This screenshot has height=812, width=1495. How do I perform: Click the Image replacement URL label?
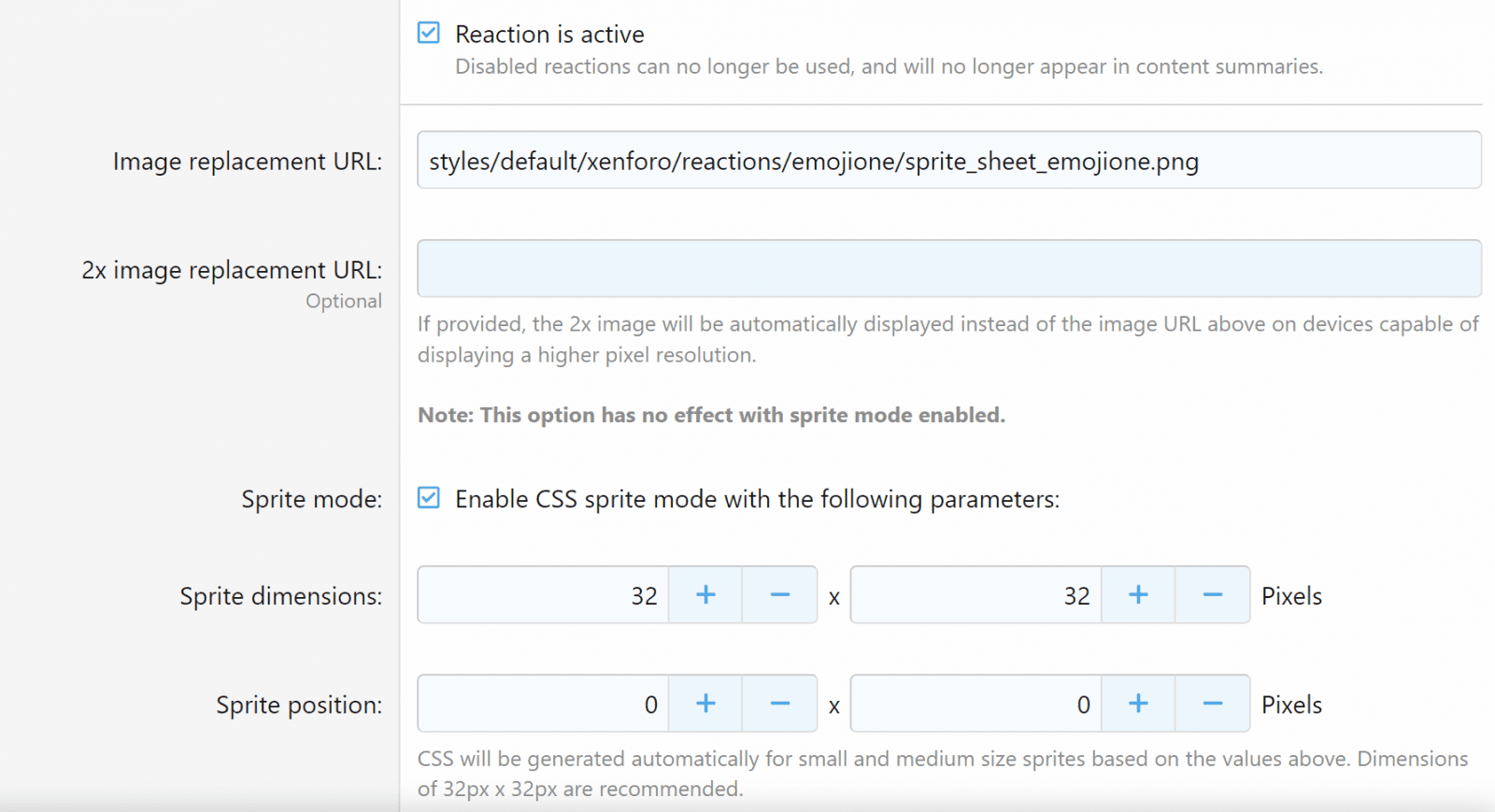coord(248,162)
